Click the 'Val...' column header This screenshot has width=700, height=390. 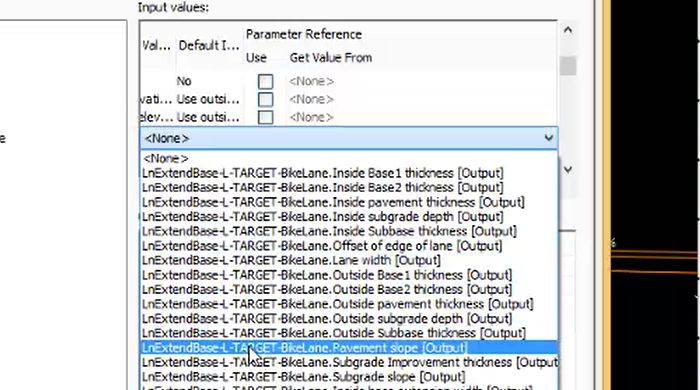click(156, 45)
